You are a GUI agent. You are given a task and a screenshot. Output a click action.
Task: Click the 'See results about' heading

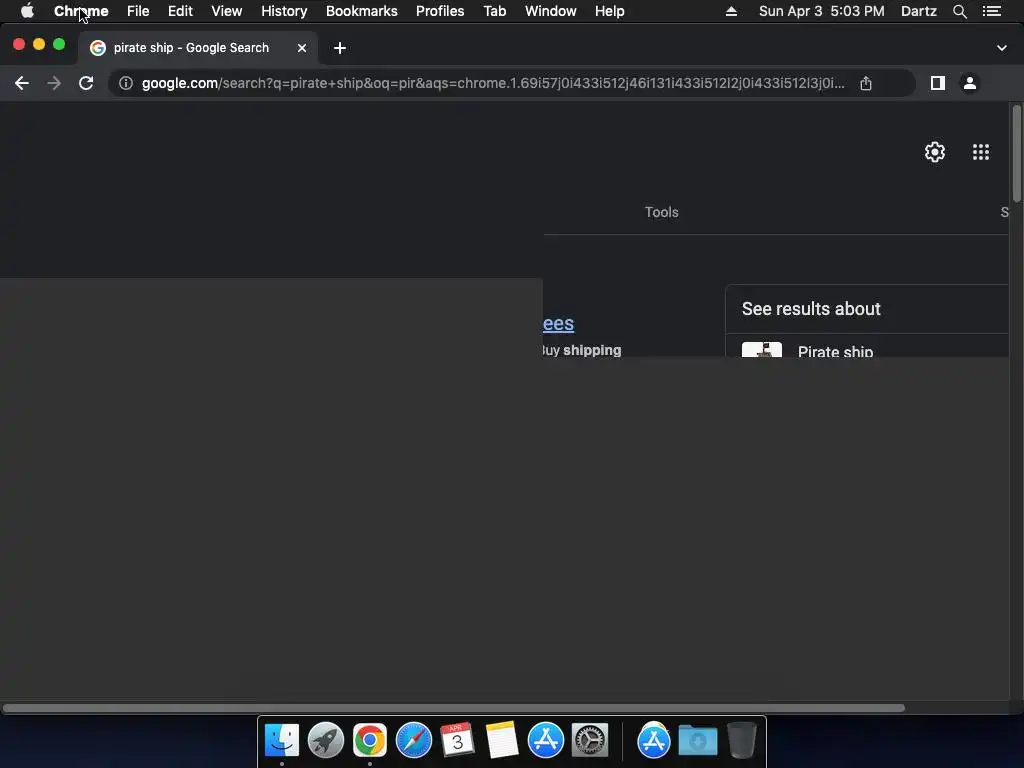coord(811,309)
